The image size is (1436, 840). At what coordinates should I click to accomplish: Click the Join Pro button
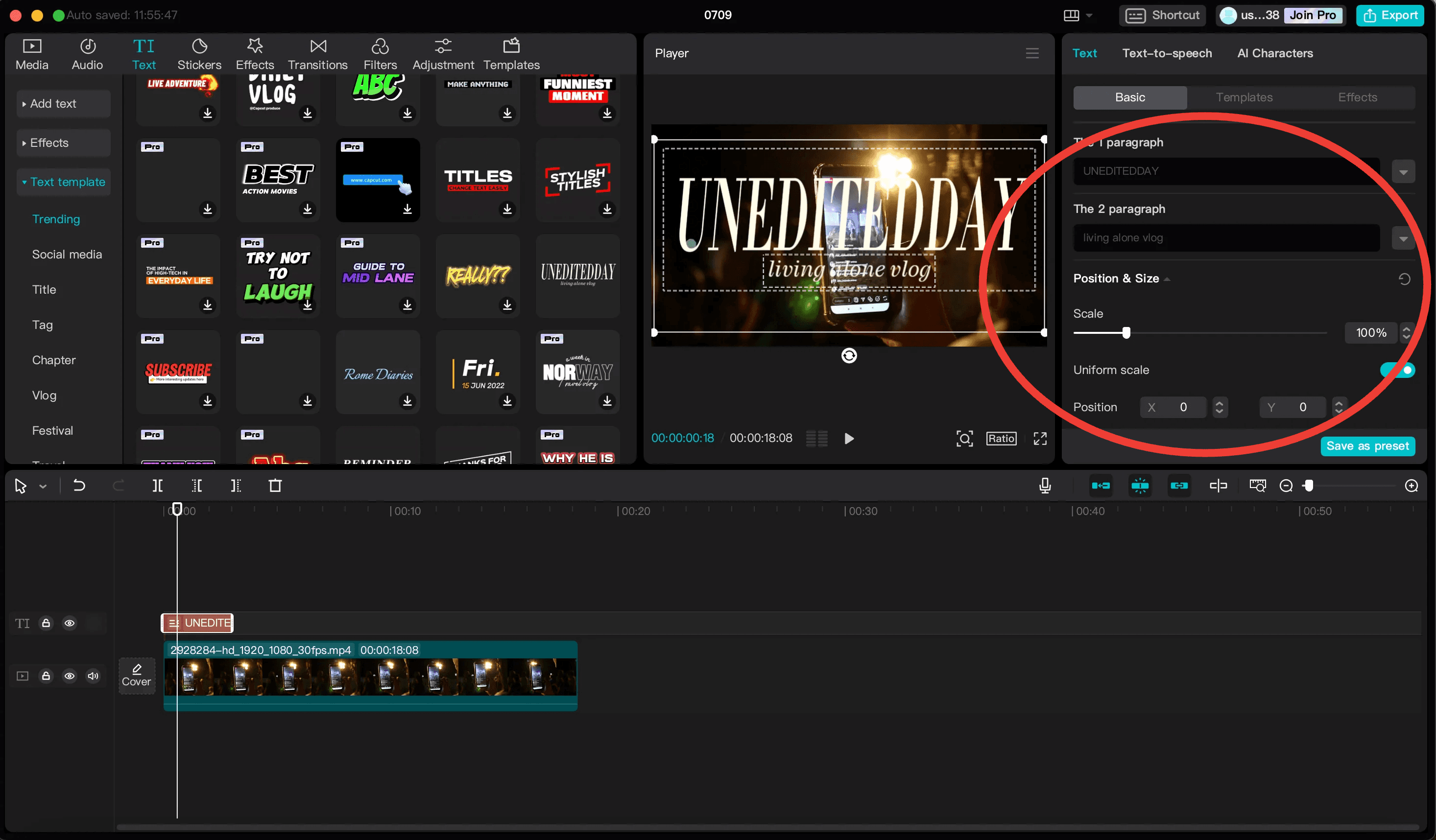pos(1313,15)
